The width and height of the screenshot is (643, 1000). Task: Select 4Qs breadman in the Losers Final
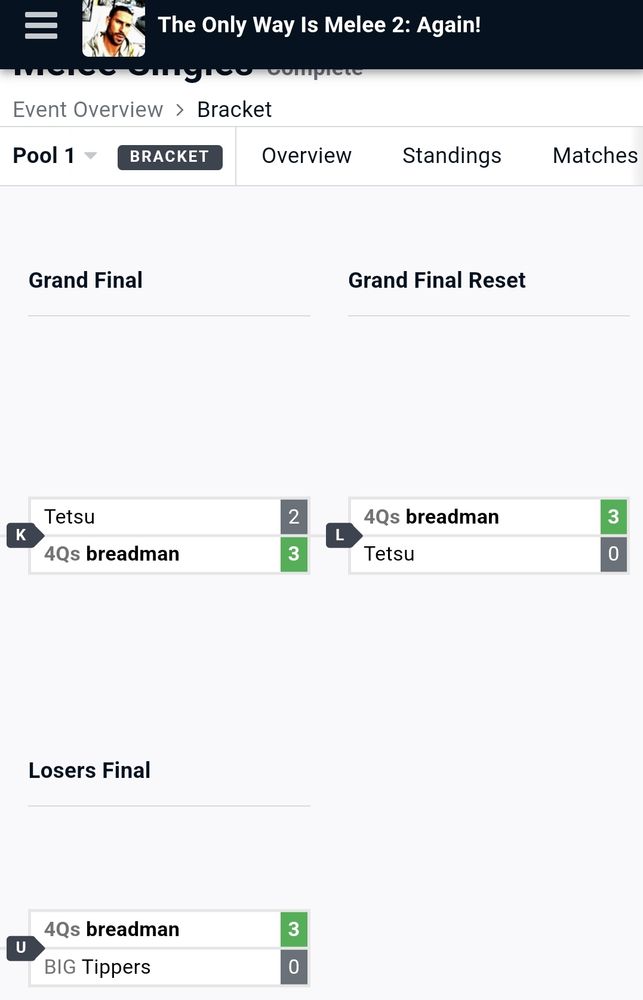pos(110,928)
